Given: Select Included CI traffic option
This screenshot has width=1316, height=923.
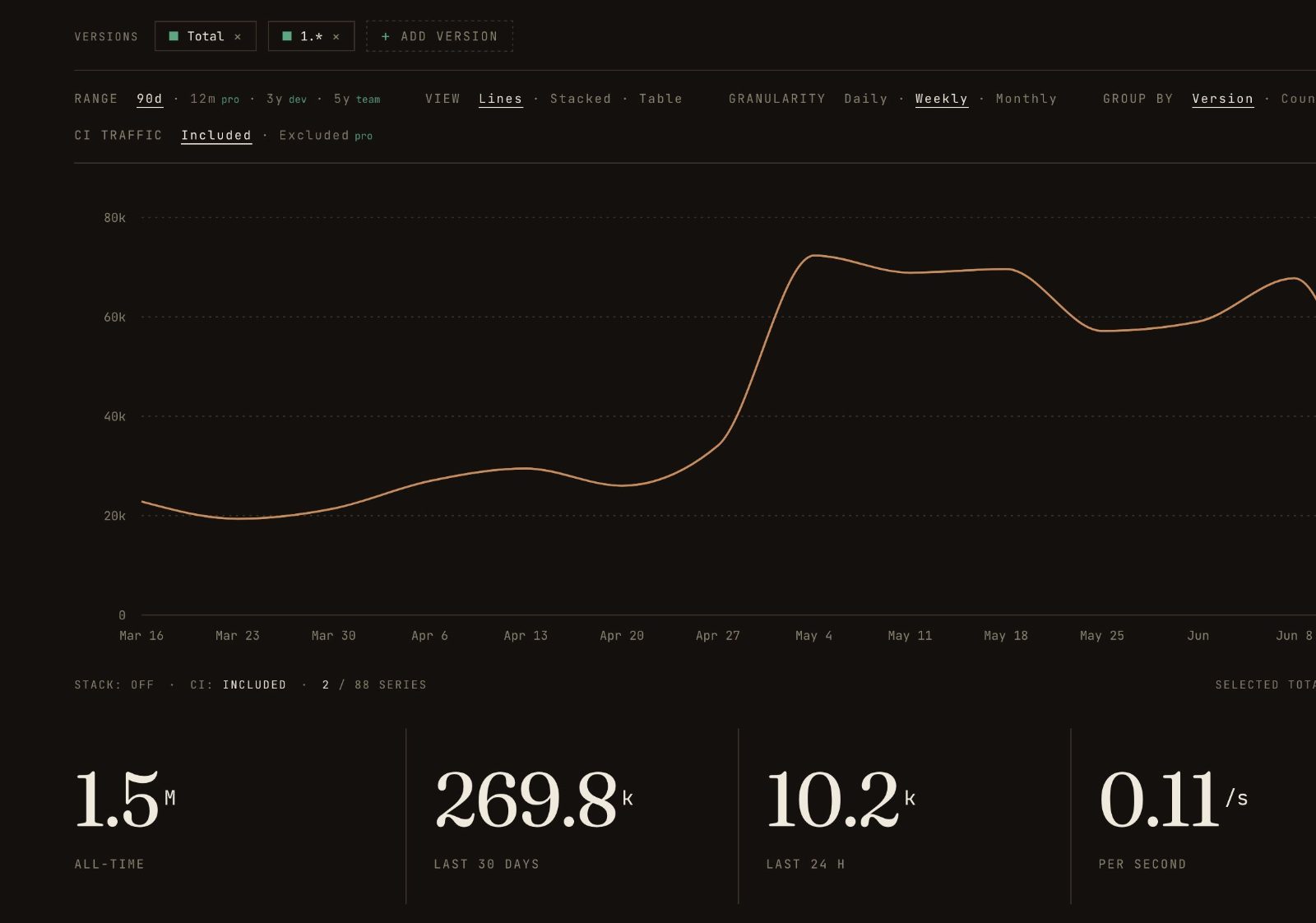Looking at the screenshot, I should pyautogui.click(x=216, y=136).
